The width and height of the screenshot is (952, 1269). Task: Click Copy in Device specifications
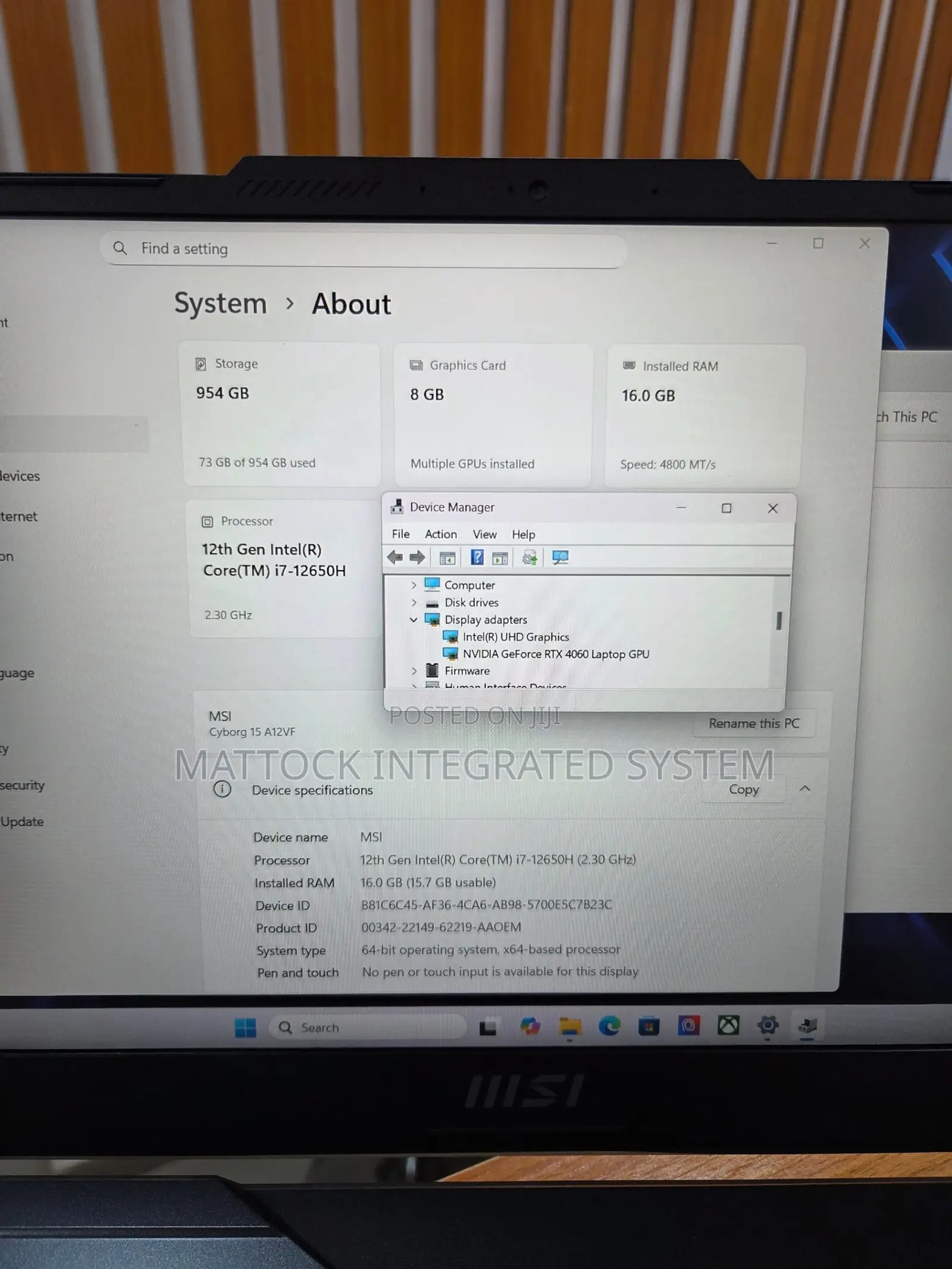pyautogui.click(x=744, y=790)
